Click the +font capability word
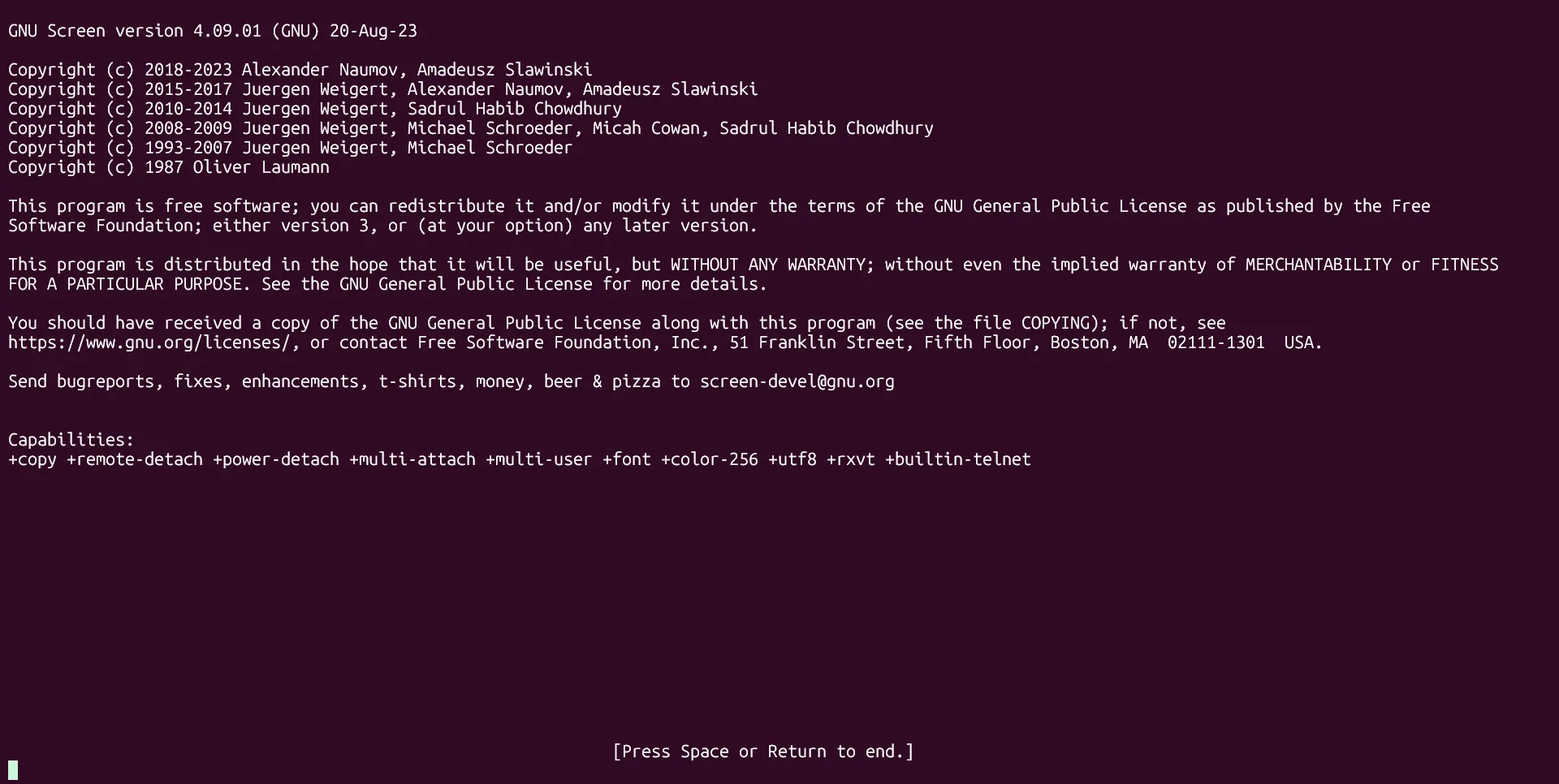The height and width of the screenshot is (784, 1559). click(627, 459)
